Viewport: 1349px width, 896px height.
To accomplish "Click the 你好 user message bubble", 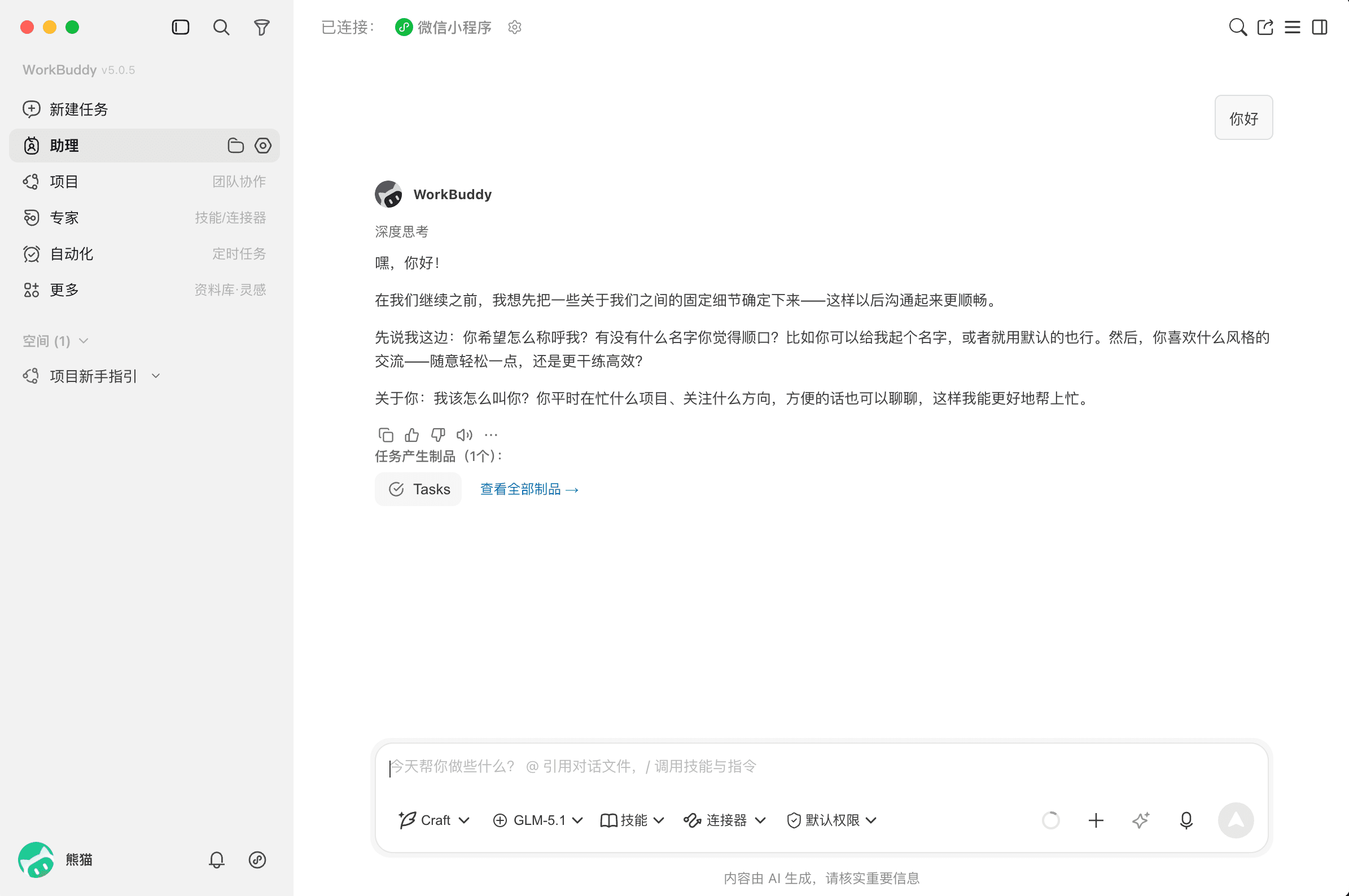I will click(x=1244, y=118).
